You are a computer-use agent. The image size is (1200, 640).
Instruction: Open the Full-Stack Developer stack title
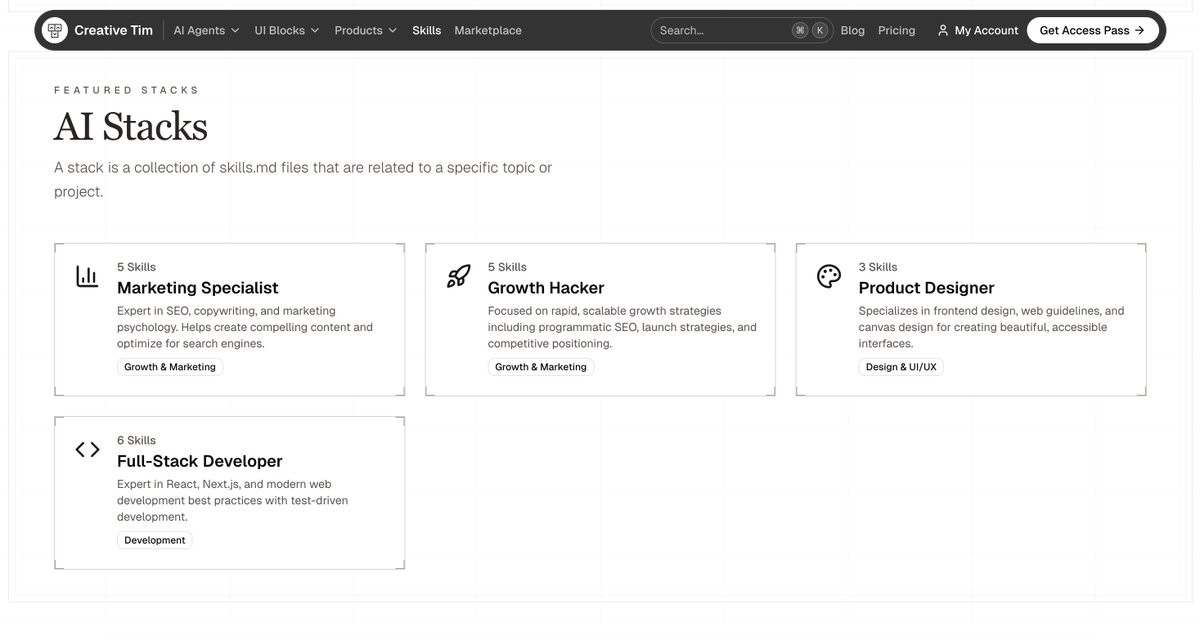point(200,461)
